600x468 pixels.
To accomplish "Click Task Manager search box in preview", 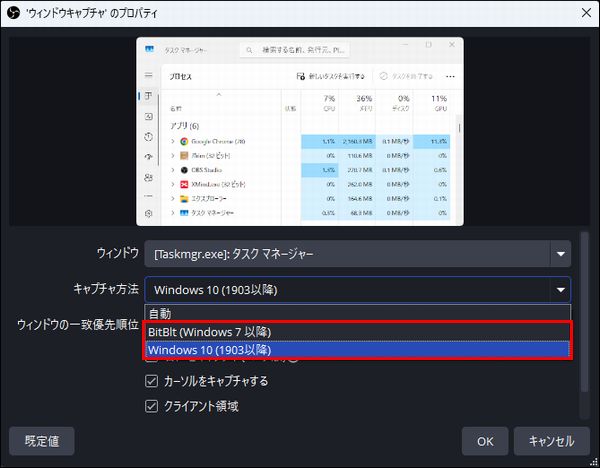I will point(295,50).
